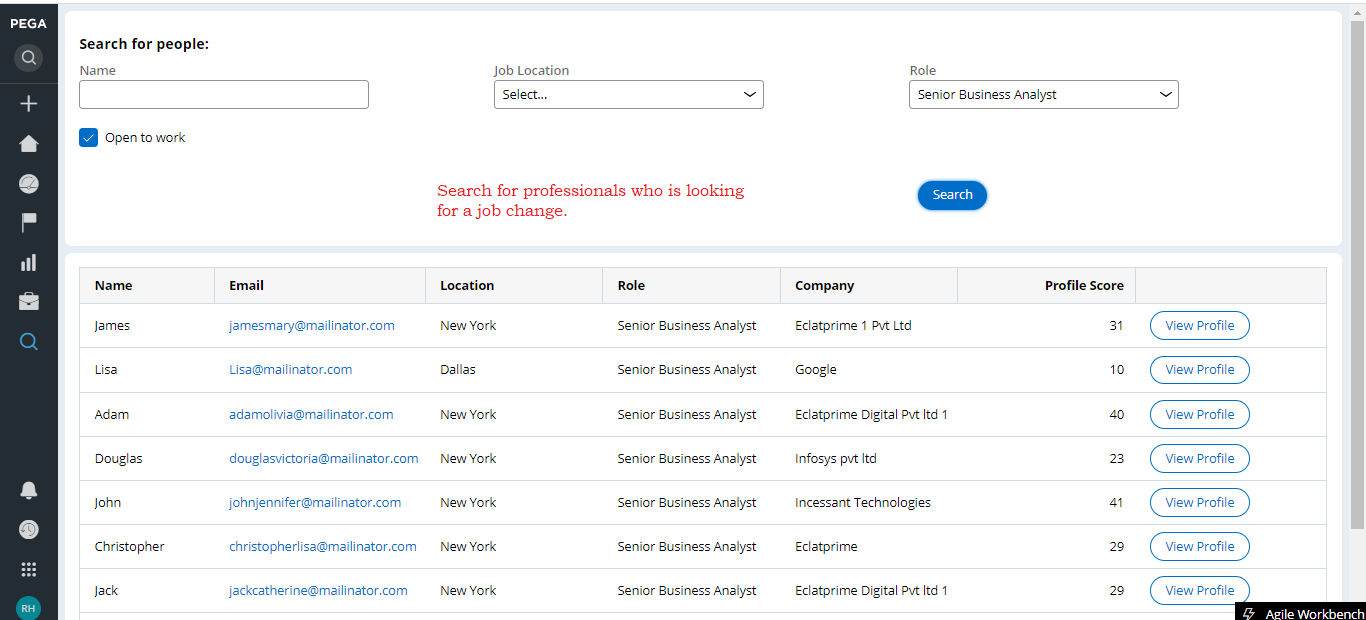Viewport: 1366px width, 620px height.
Task: Click the Name search input field
Action: pyautogui.click(x=224, y=94)
